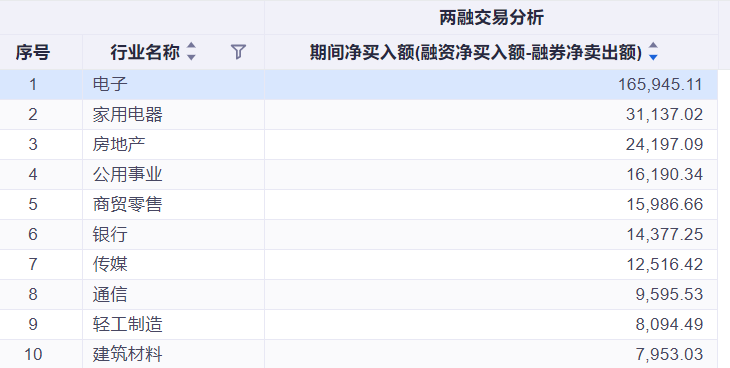
Task: Select the 家用电器 industry name
Action: 127,115
